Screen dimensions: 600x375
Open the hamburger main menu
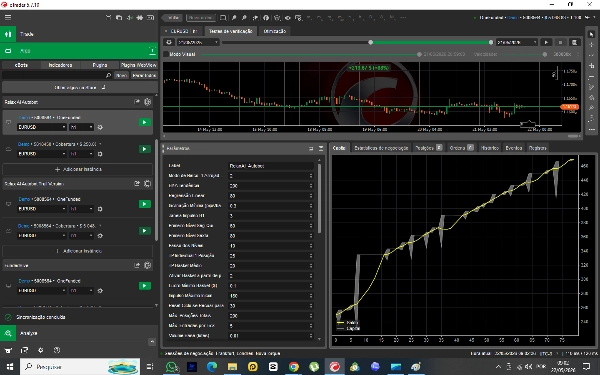8,17
